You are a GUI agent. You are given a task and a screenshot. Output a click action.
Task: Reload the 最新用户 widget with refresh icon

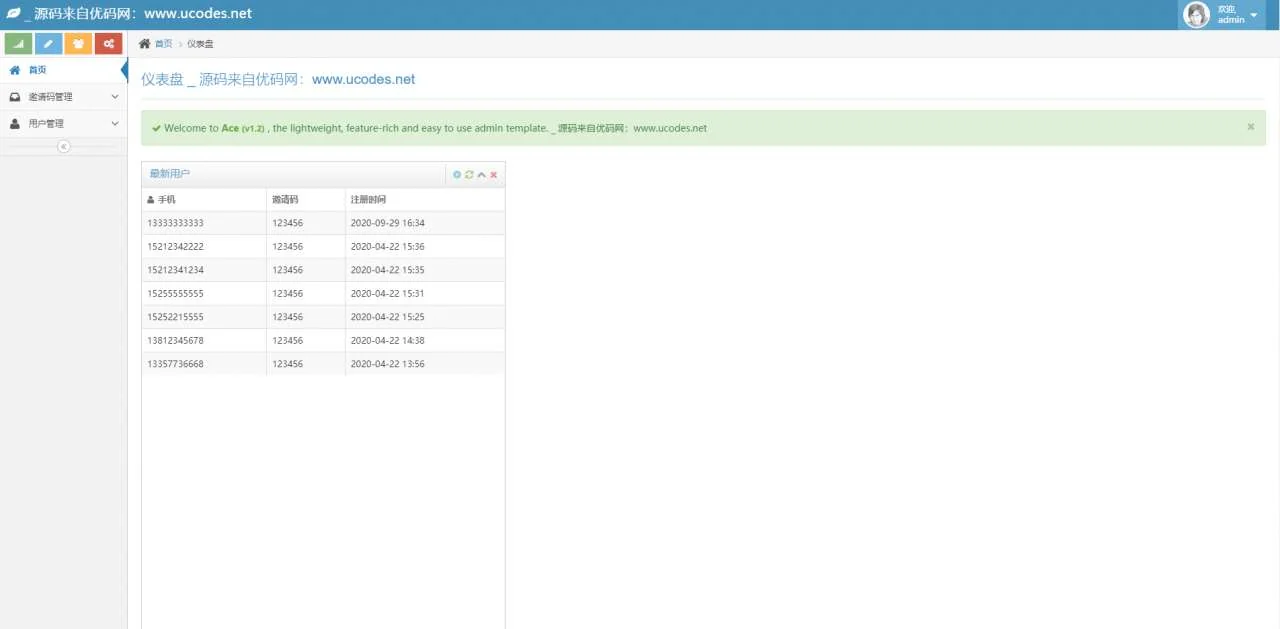469,175
